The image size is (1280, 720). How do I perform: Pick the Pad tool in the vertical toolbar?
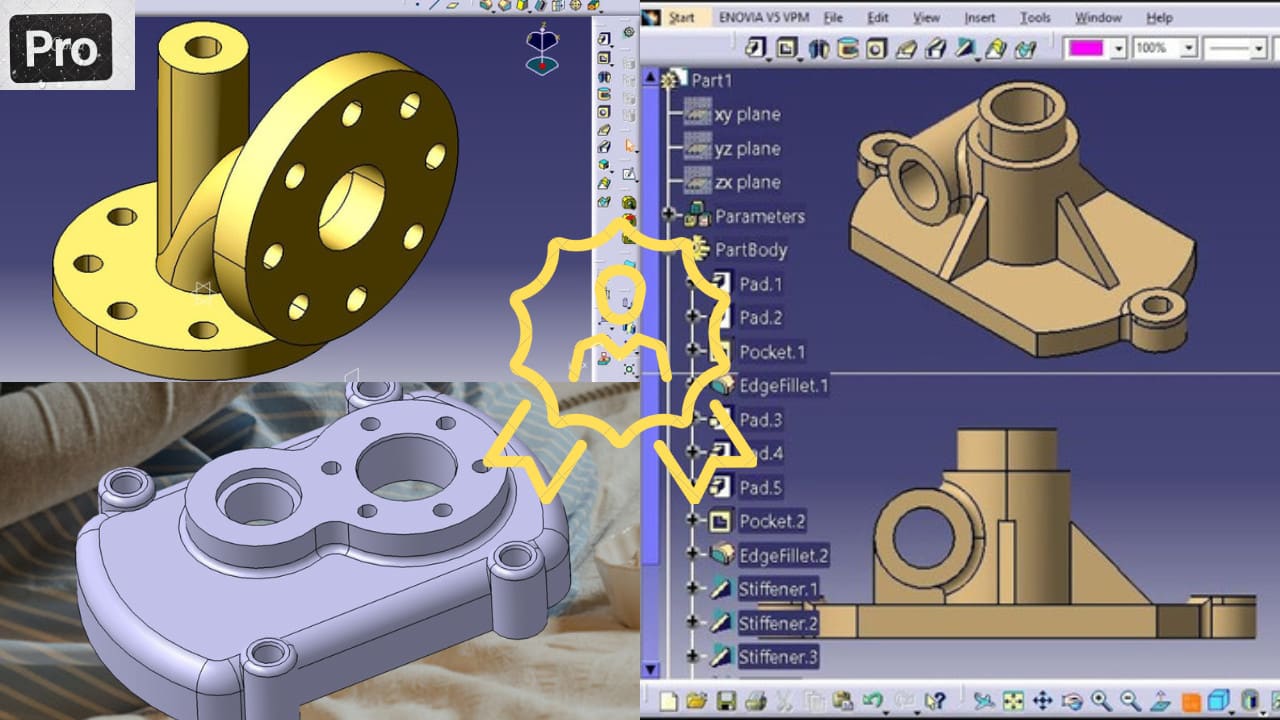604,40
